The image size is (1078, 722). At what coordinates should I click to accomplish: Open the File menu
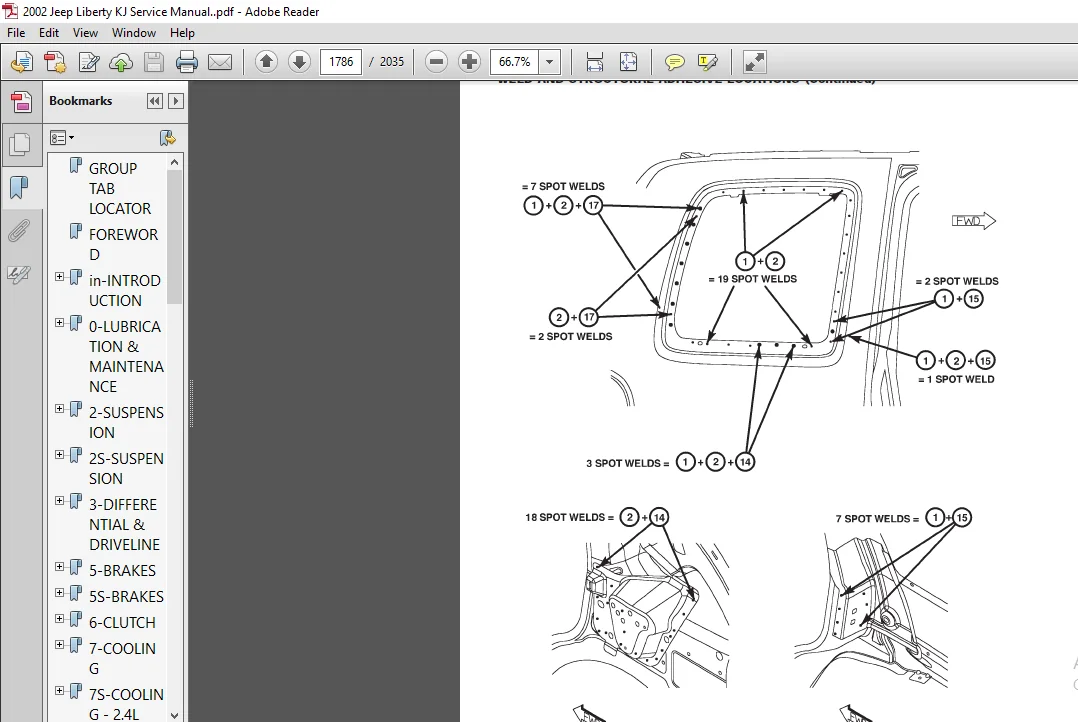click(x=16, y=32)
